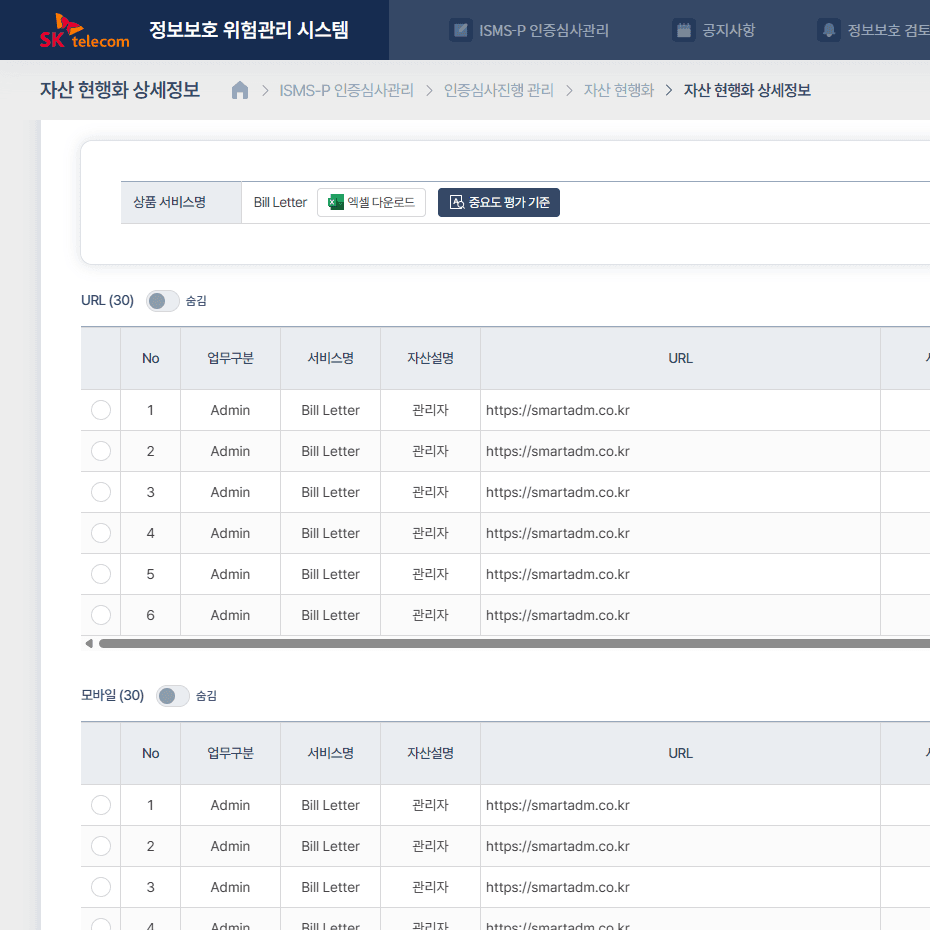Click the icon on 중요도 평가 기준 button

point(456,202)
